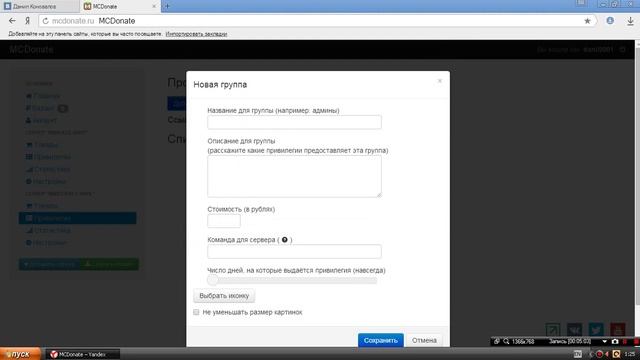
Task: Open the help icon next to Команда для сервера
Action: [x=284, y=240]
